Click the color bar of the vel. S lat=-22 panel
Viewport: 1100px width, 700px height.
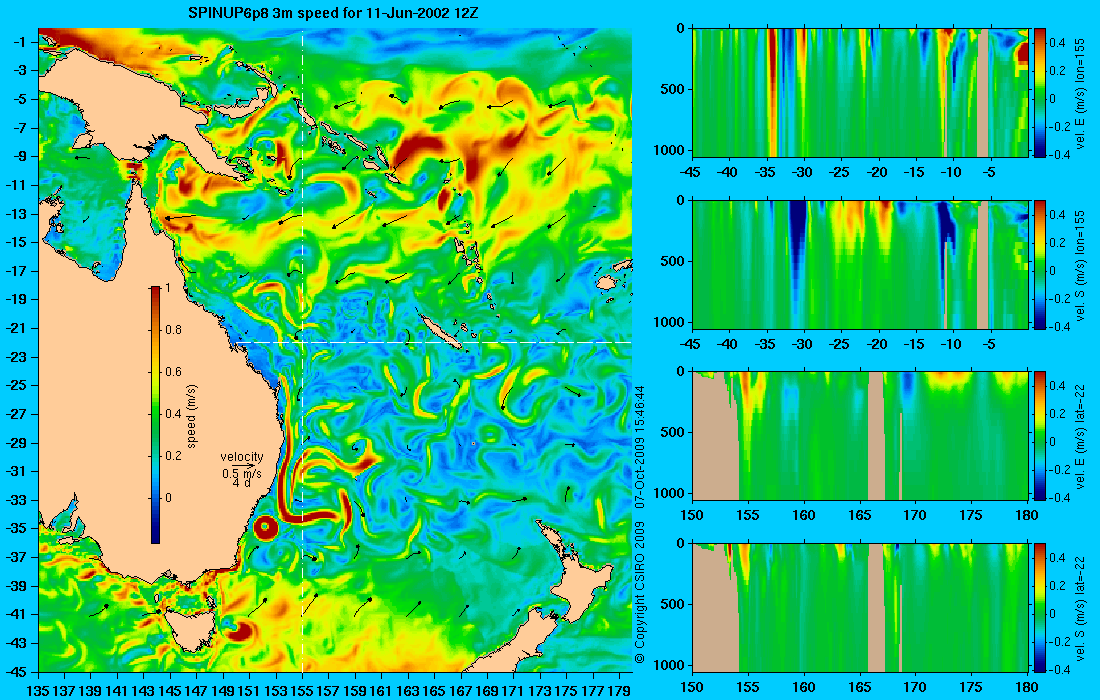(1039, 607)
